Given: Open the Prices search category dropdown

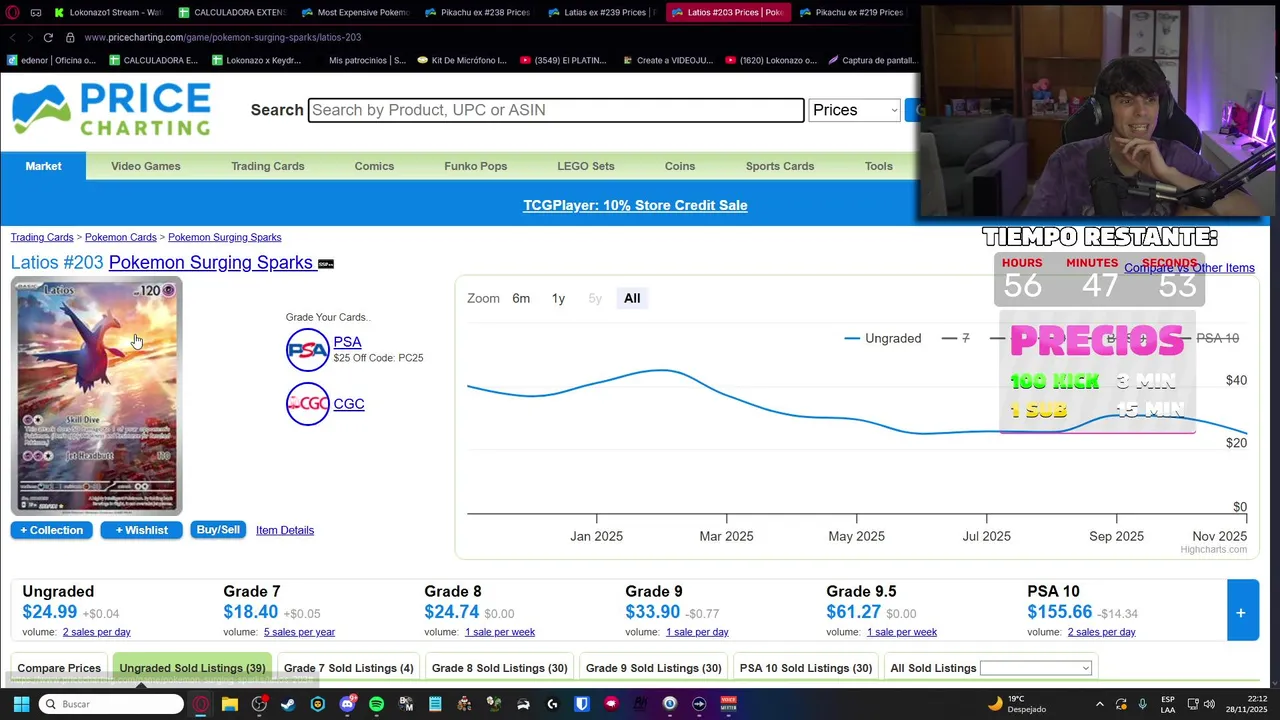Looking at the screenshot, I should (x=854, y=110).
